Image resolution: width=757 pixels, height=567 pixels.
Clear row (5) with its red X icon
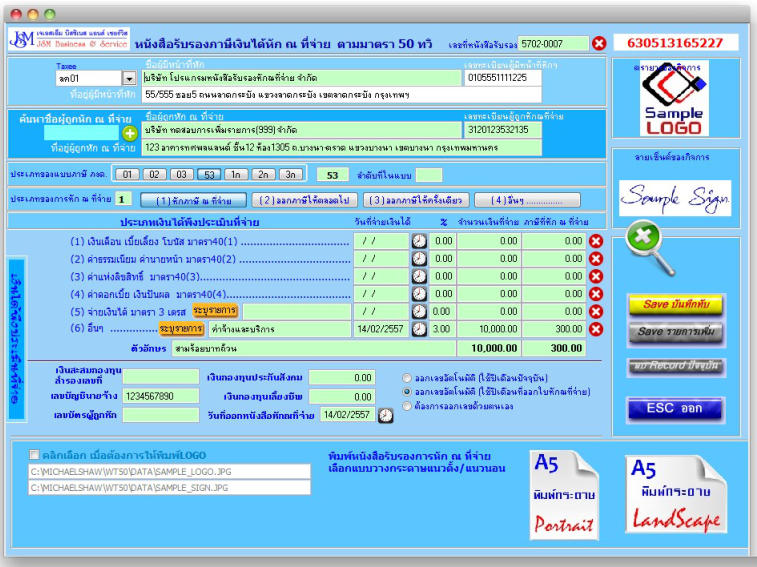pyautogui.click(x=596, y=312)
